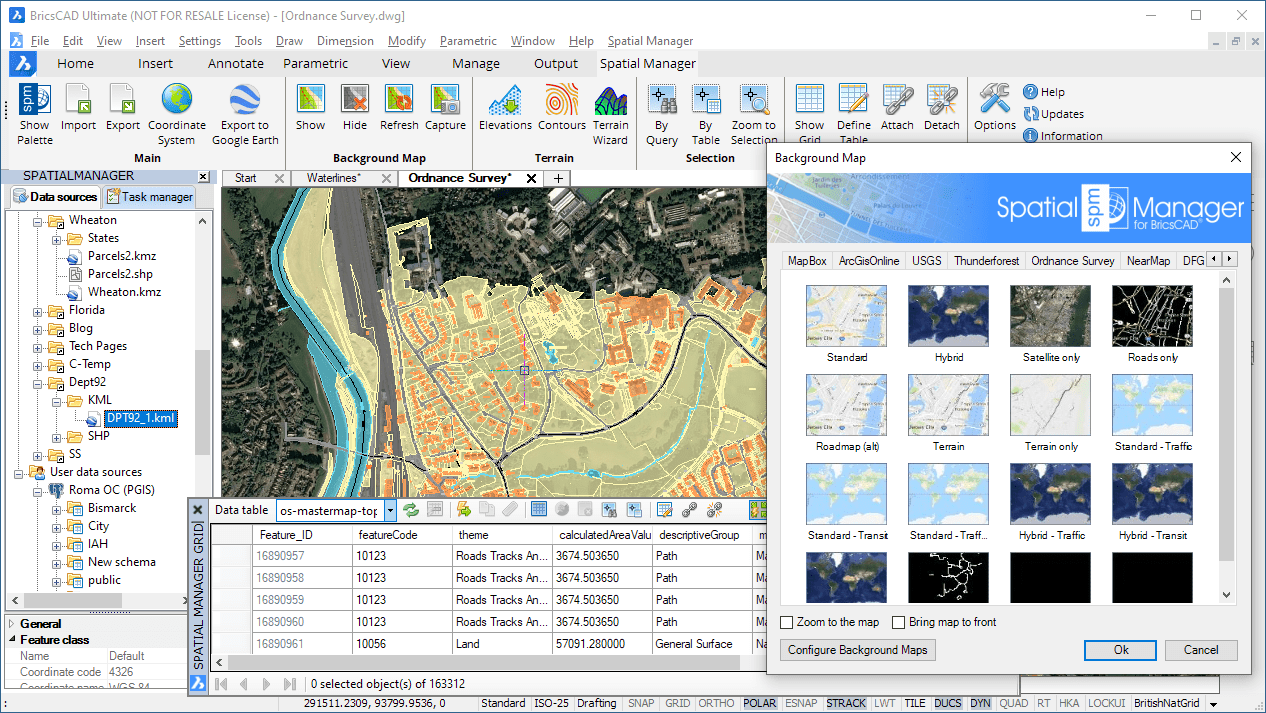Click the Attach table icon
1266x713 pixels.
(x=897, y=100)
